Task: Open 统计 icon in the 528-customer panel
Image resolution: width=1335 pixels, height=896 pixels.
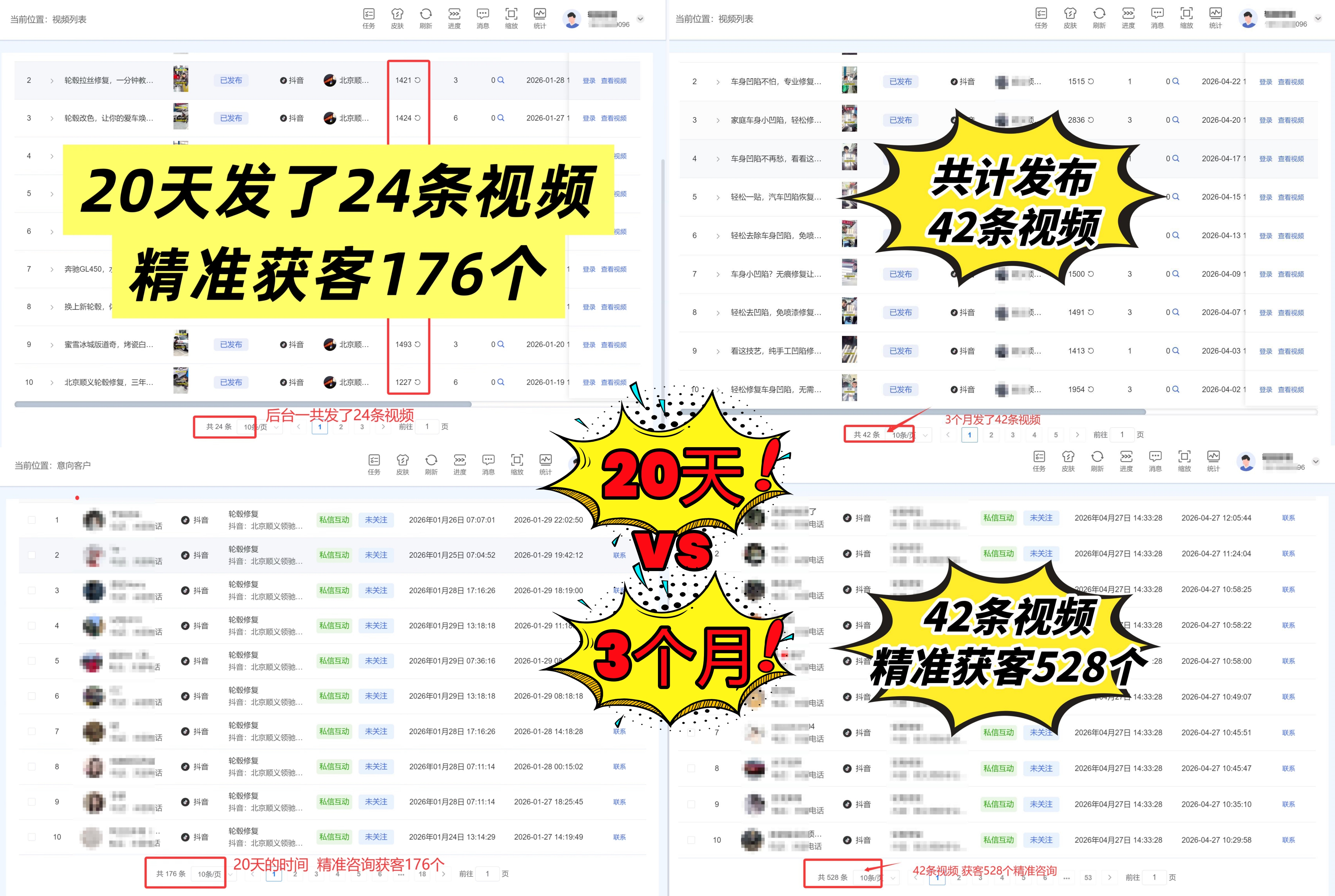Action: pyautogui.click(x=1213, y=461)
